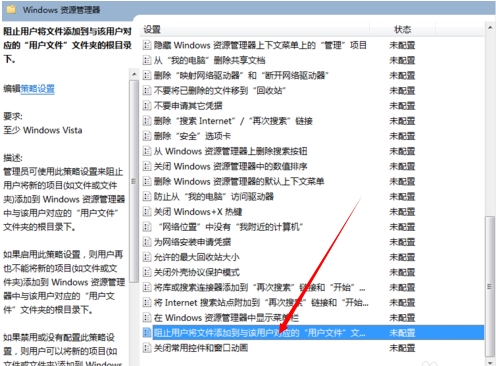
Task: Click policy icon for 删除默认上下文菜单 entry
Action: [x=147, y=181]
